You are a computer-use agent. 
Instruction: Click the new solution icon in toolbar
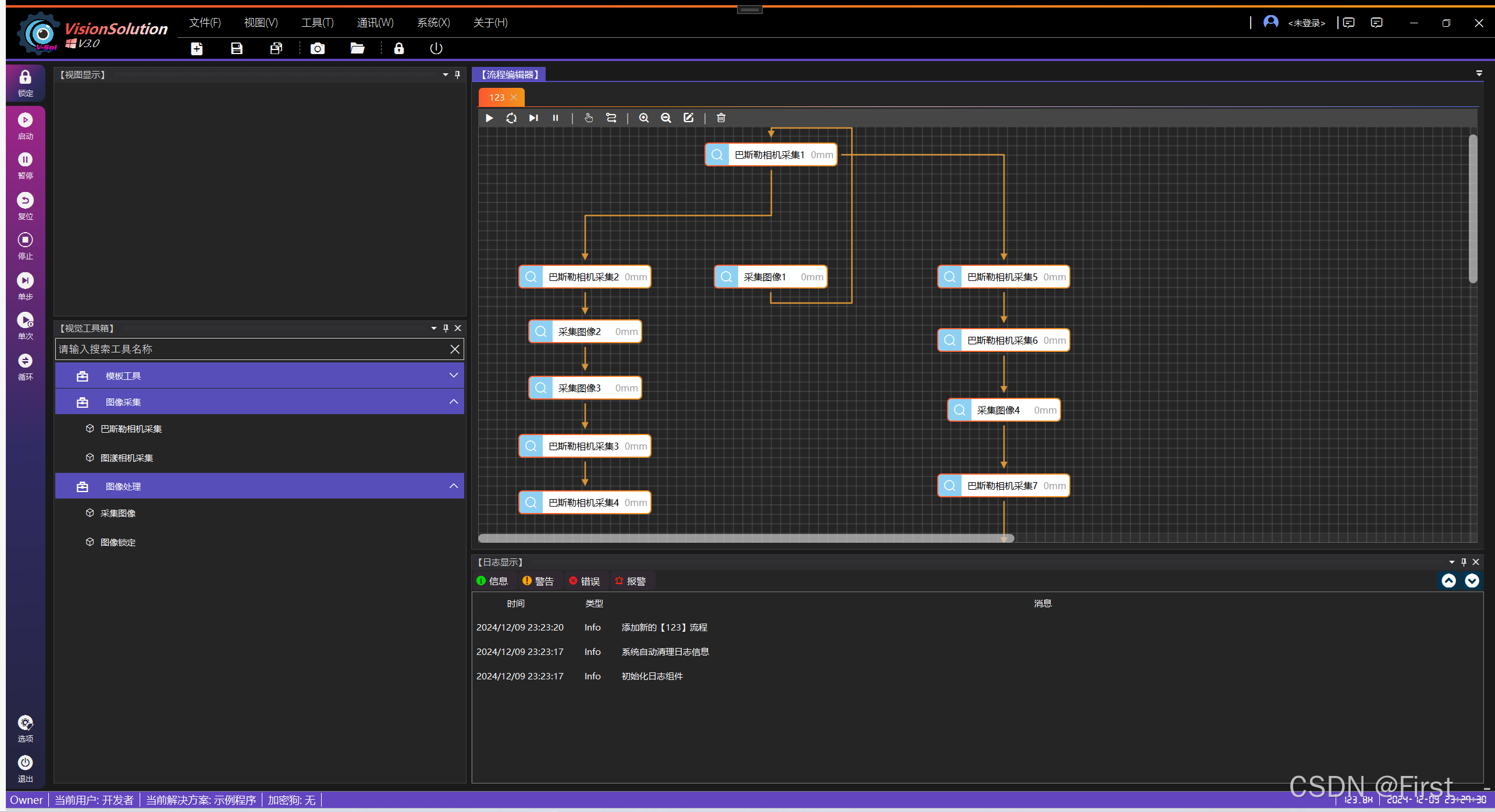(x=197, y=48)
